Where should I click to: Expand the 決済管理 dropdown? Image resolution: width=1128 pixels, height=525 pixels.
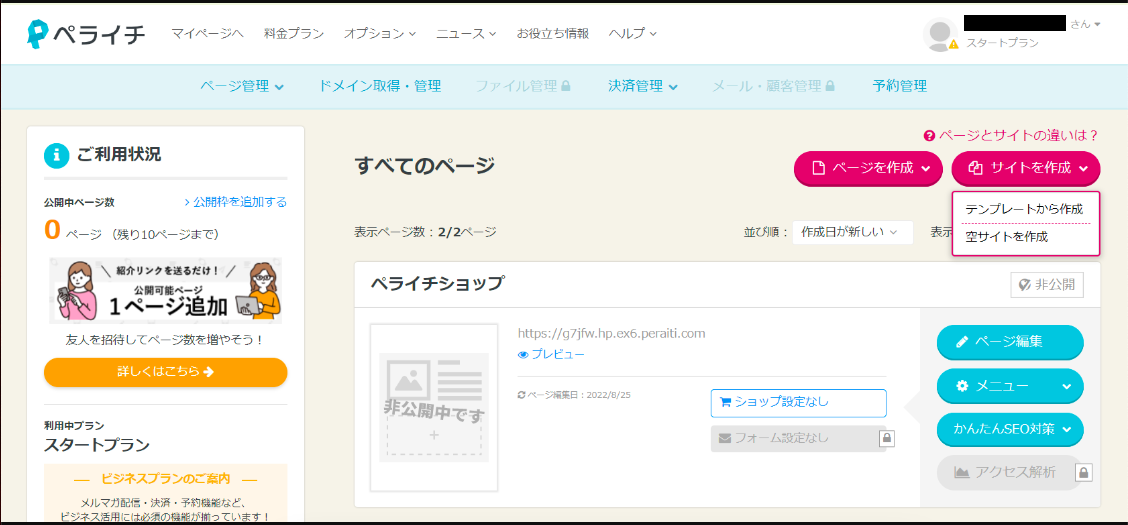pyautogui.click(x=643, y=86)
